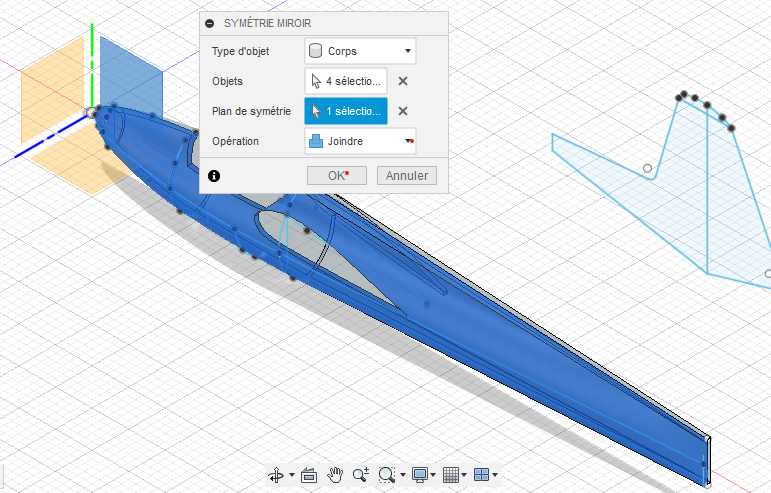Expand the Viewports dropdown arrow
The height and width of the screenshot is (493, 771).
[x=495, y=475]
